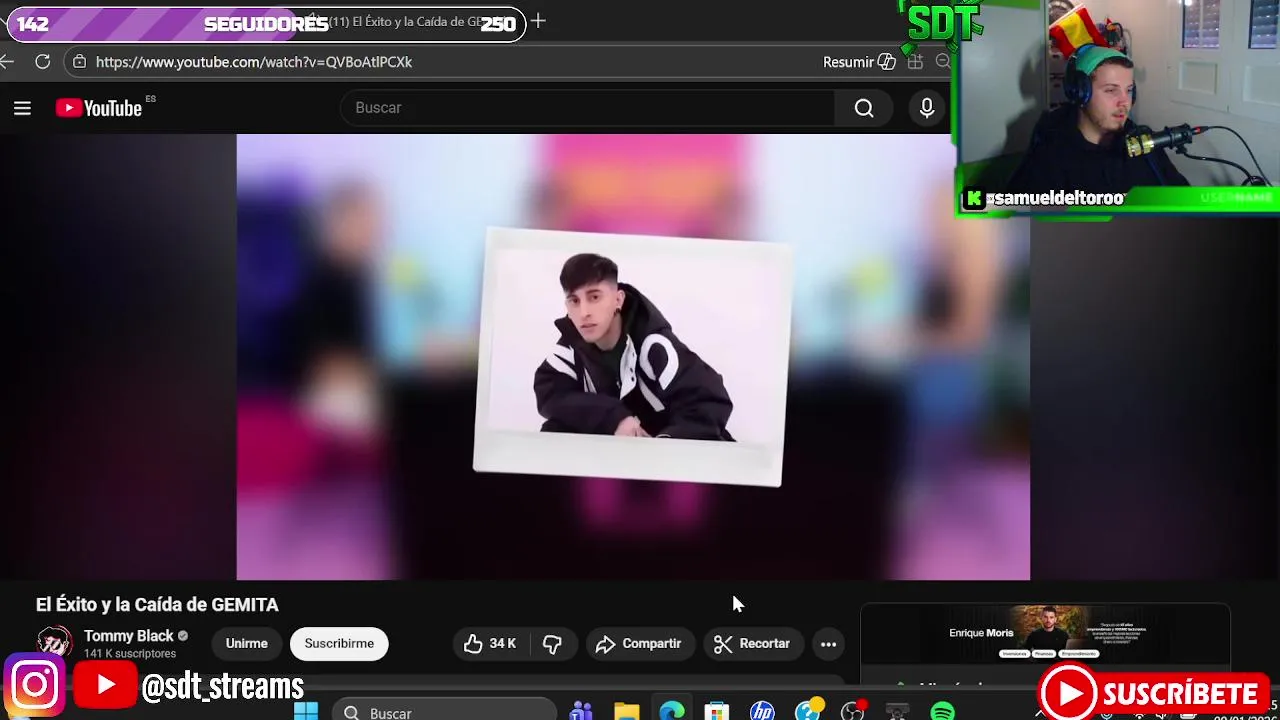Open the Windows Start menu
Image resolution: width=1280 pixels, height=720 pixels.
coord(306,712)
